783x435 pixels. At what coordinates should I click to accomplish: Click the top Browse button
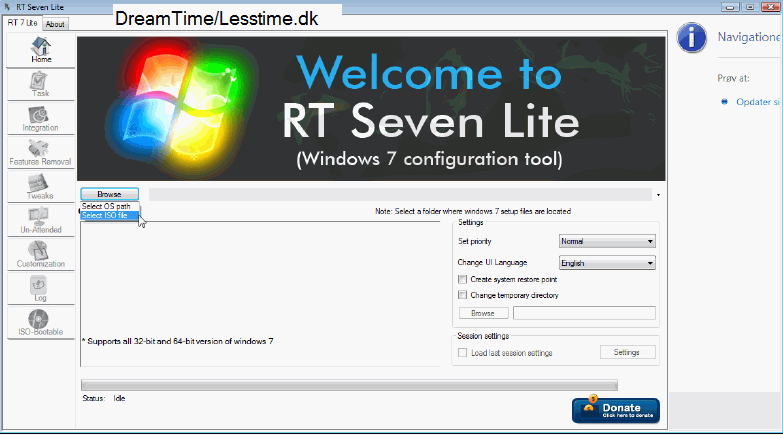click(109, 194)
